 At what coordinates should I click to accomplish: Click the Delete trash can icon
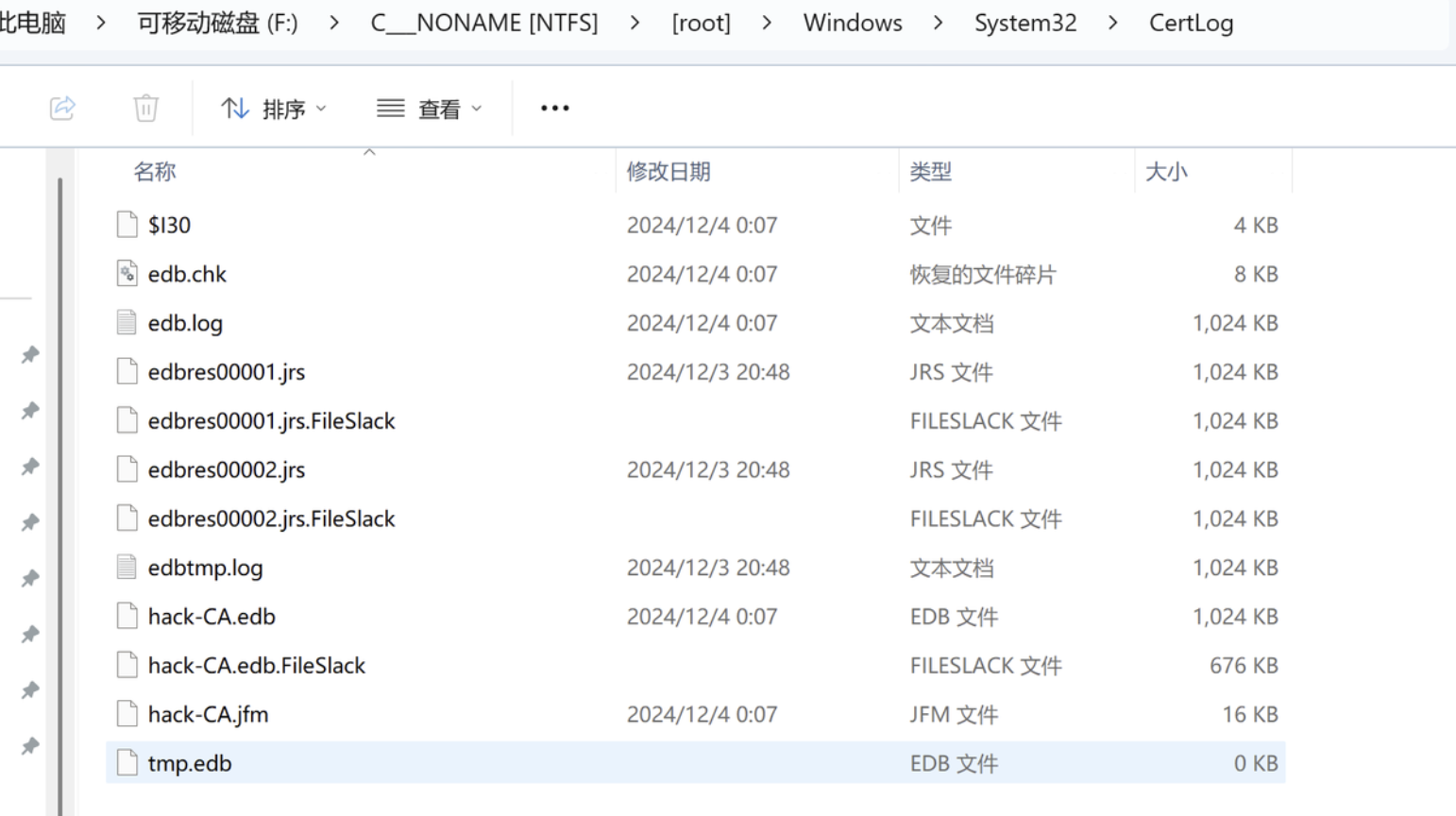145,108
